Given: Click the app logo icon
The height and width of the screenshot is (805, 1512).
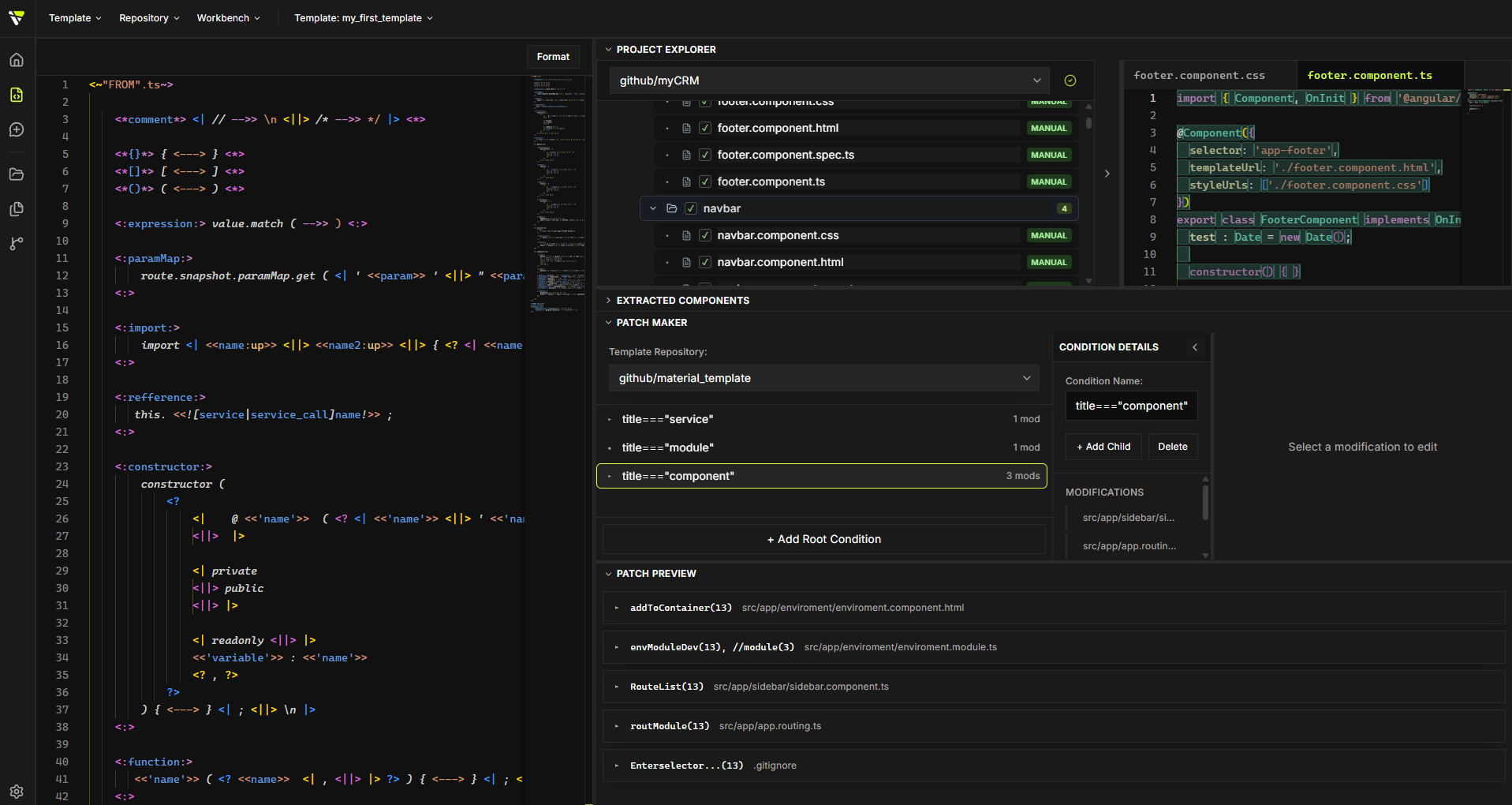Looking at the screenshot, I should (x=17, y=17).
